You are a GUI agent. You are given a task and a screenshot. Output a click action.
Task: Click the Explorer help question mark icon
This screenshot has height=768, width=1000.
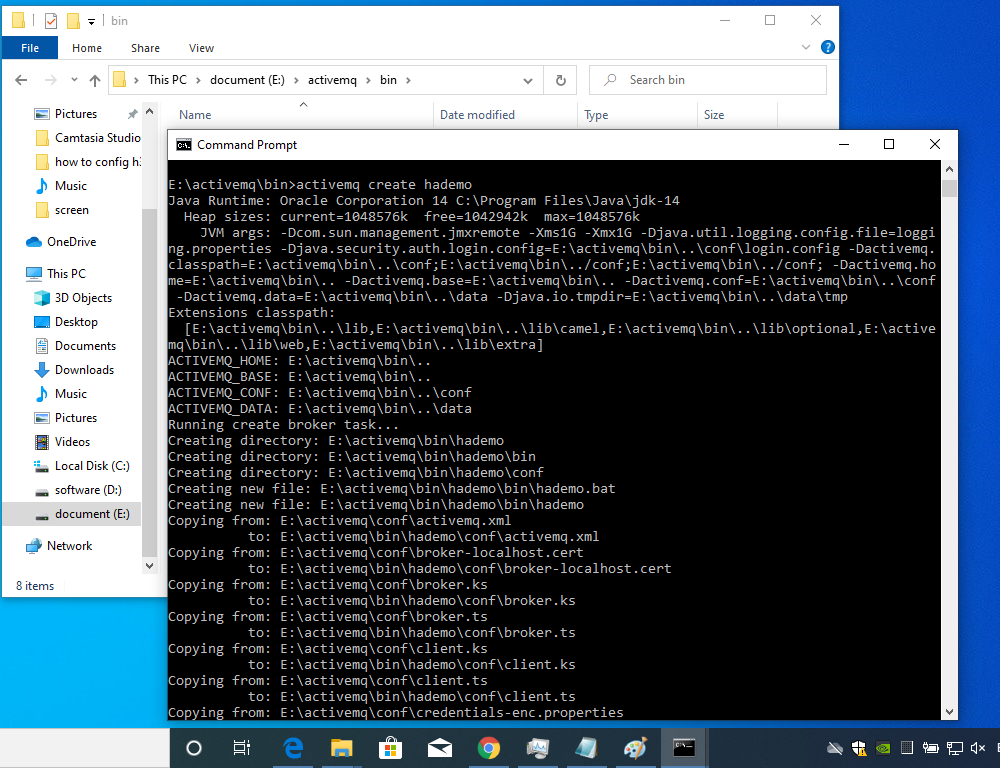[827, 47]
